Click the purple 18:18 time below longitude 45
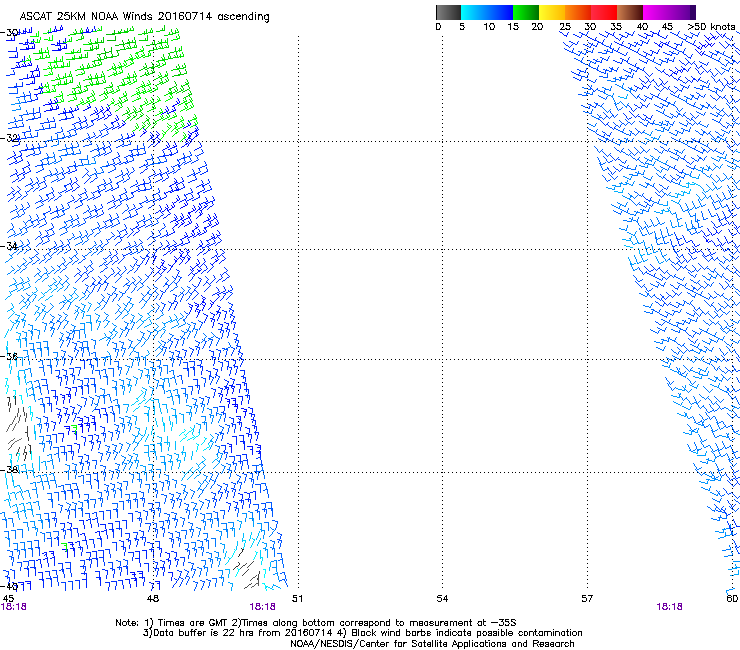This screenshot has height=650, width=740. 13,607
